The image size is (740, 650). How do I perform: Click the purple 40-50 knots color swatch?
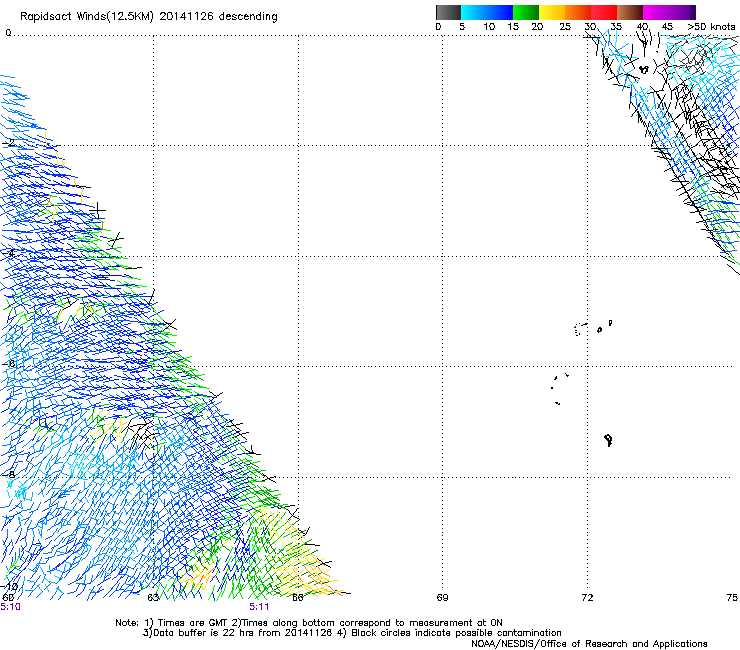tap(669, 12)
